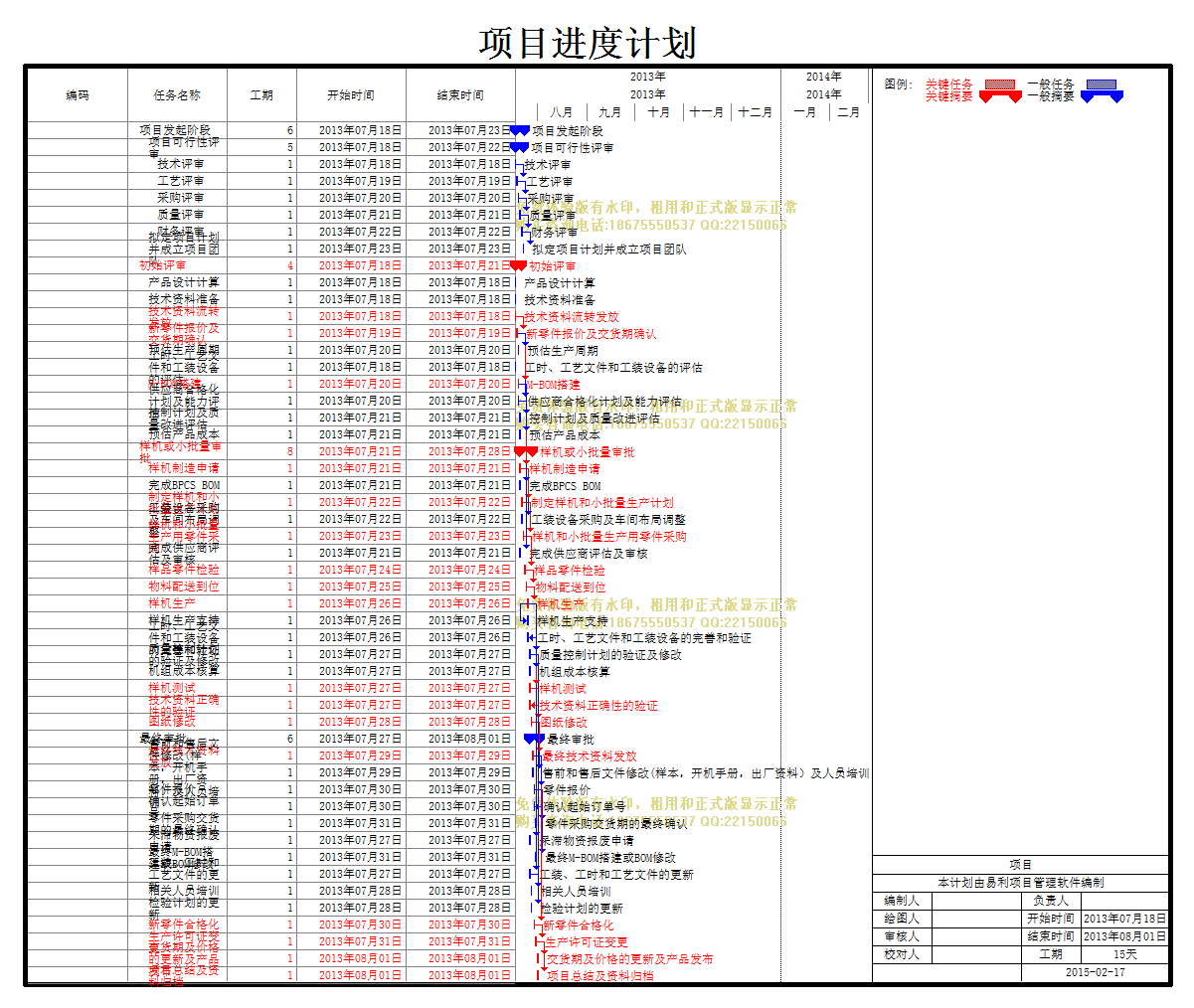The width and height of the screenshot is (1194, 1008).
Task: Click Gantt label 产品设计计算
Action: pos(561,283)
